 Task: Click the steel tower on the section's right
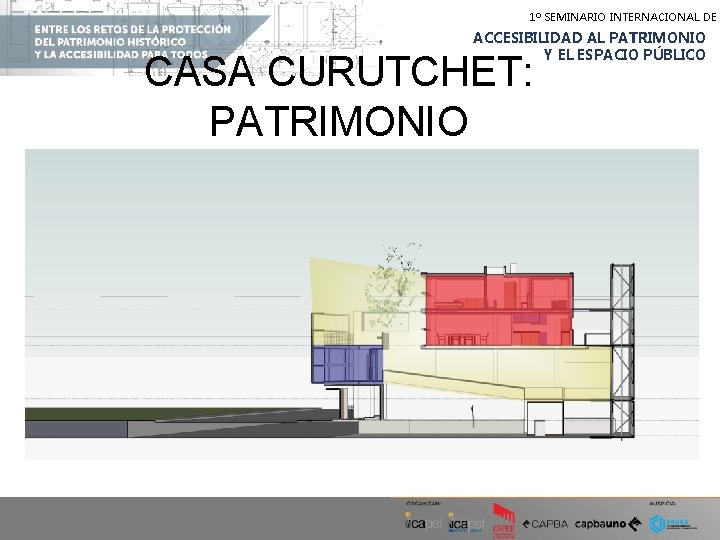(622, 350)
